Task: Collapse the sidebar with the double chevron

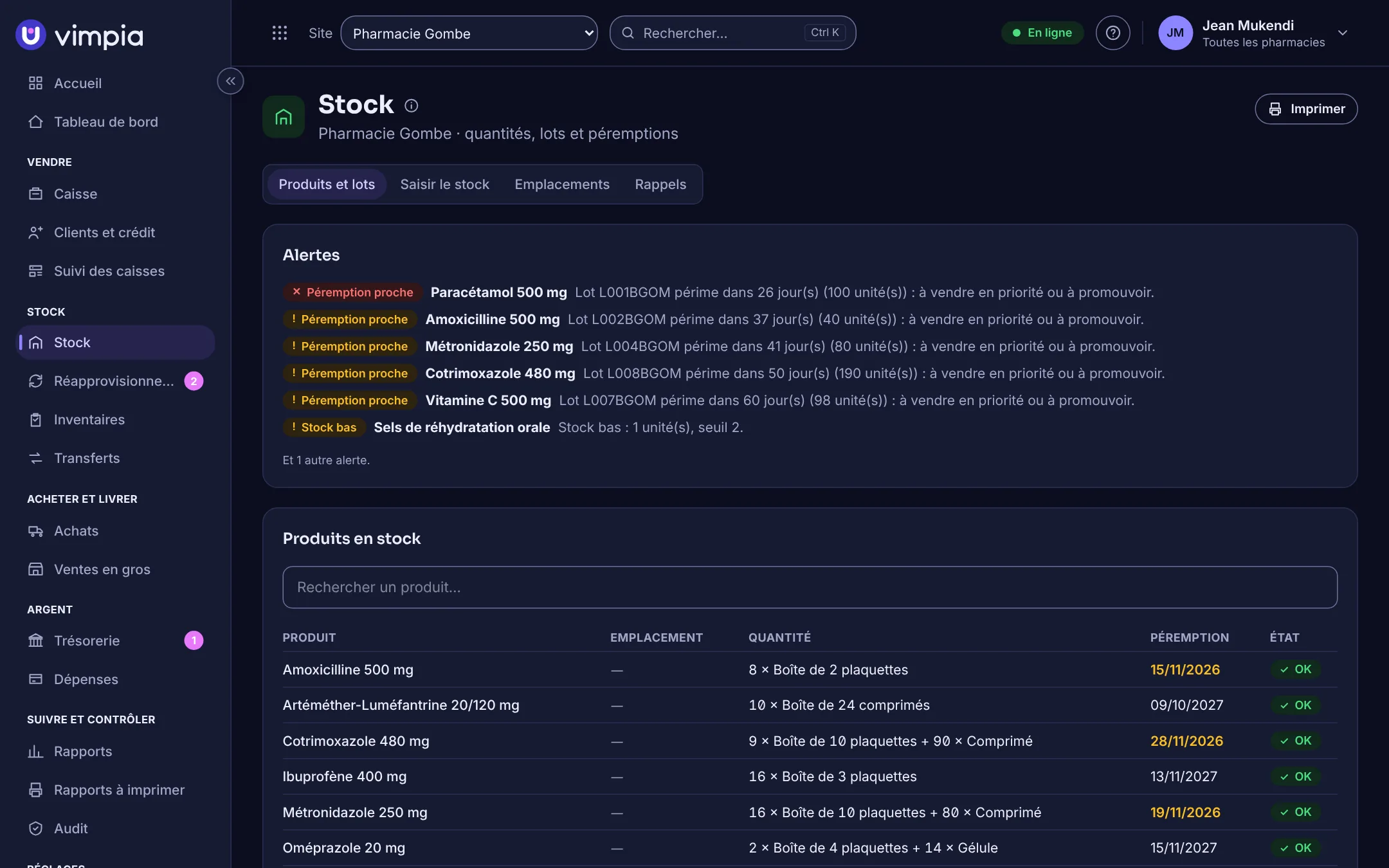Action: (230, 81)
